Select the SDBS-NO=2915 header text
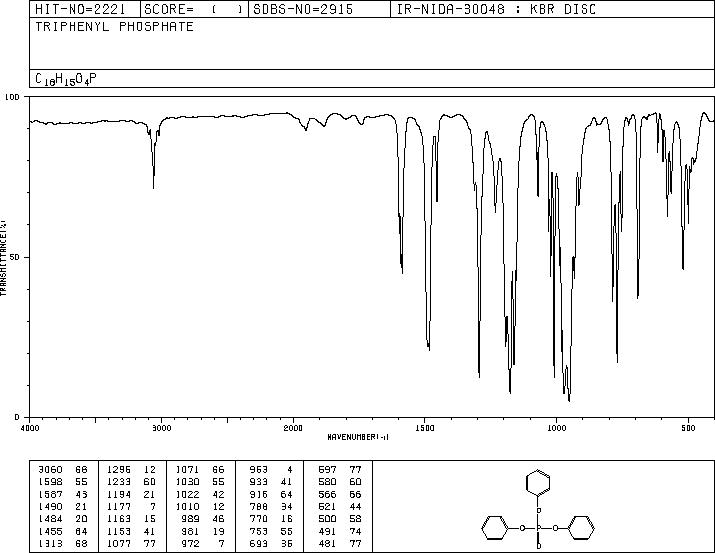715x553 pixels. [303, 9]
